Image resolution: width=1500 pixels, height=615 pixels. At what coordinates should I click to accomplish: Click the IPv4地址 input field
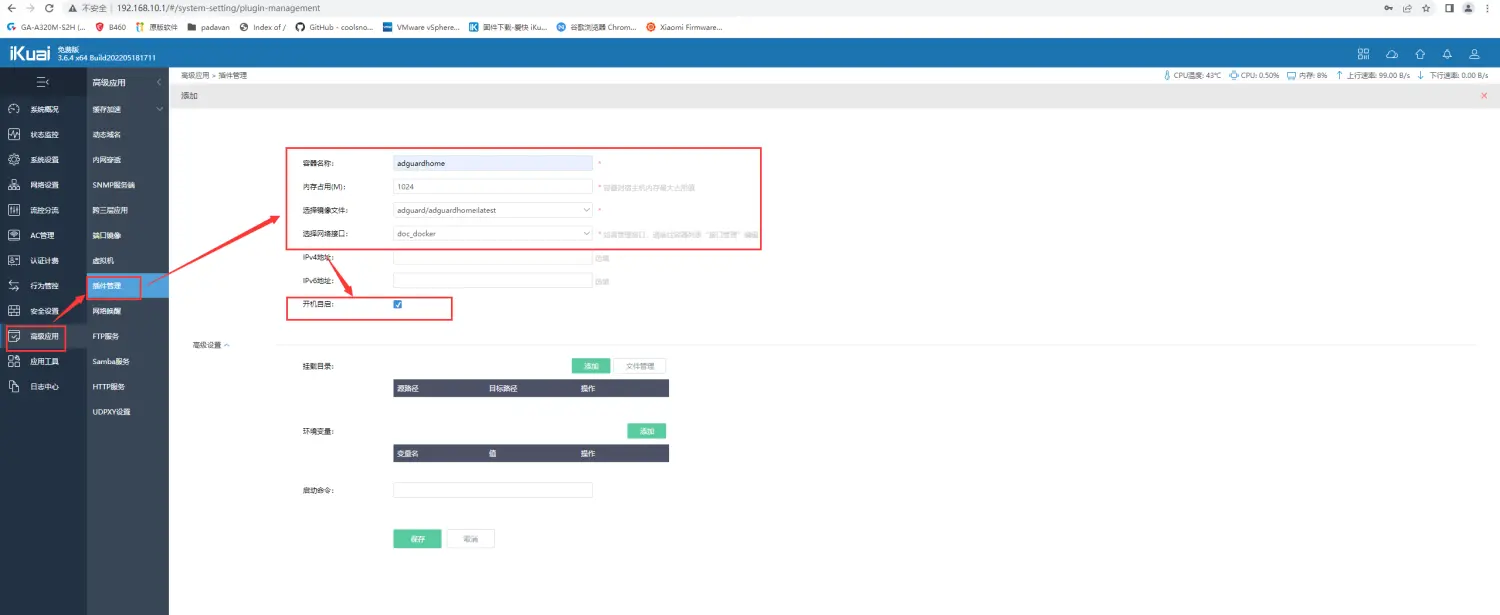click(x=493, y=258)
